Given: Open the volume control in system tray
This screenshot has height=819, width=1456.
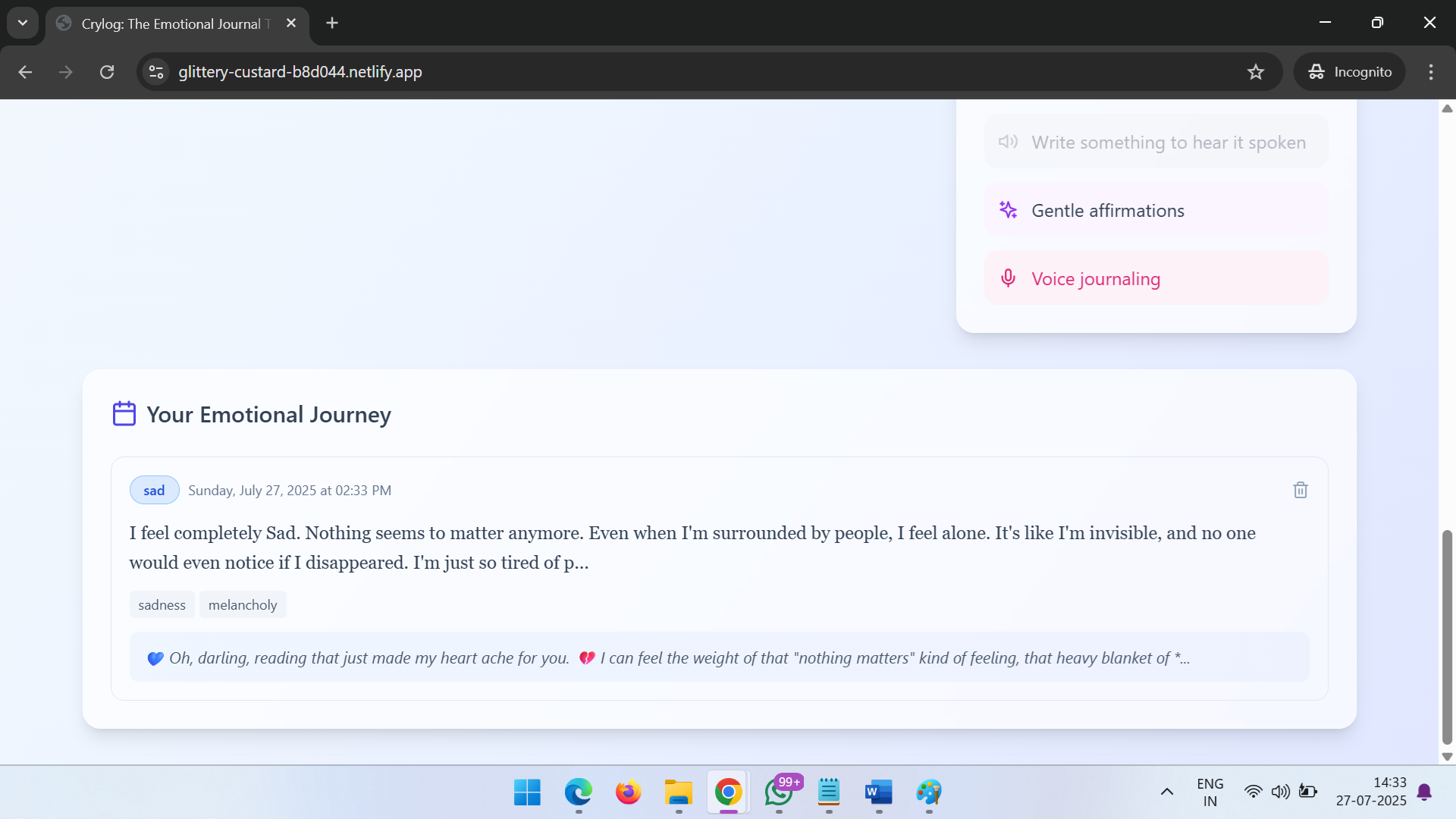Looking at the screenshot, I should pyautogui.click(x=1280, y=792).
